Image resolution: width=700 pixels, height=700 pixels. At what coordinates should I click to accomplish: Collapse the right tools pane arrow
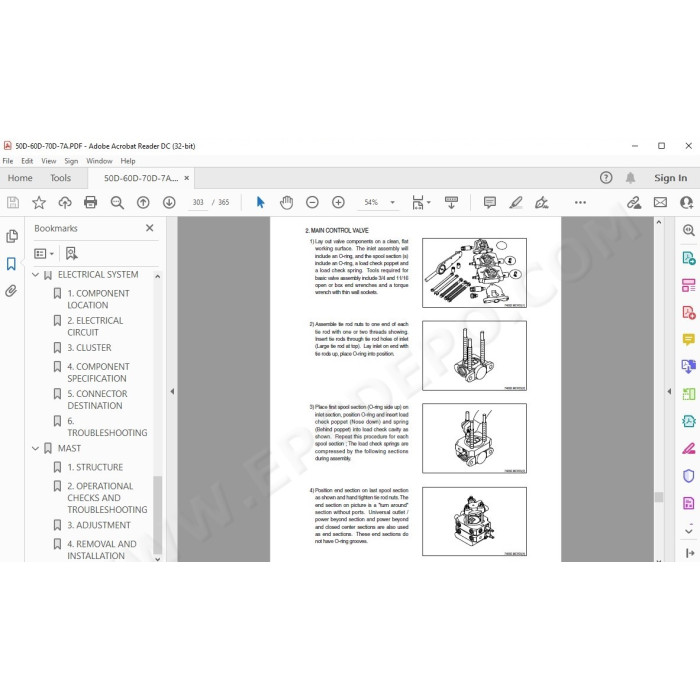coord(669,392)
